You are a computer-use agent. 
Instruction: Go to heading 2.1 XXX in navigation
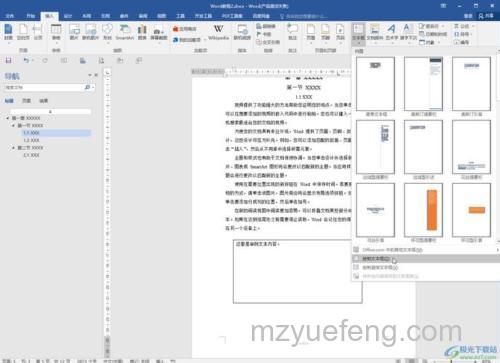(32, 155)
